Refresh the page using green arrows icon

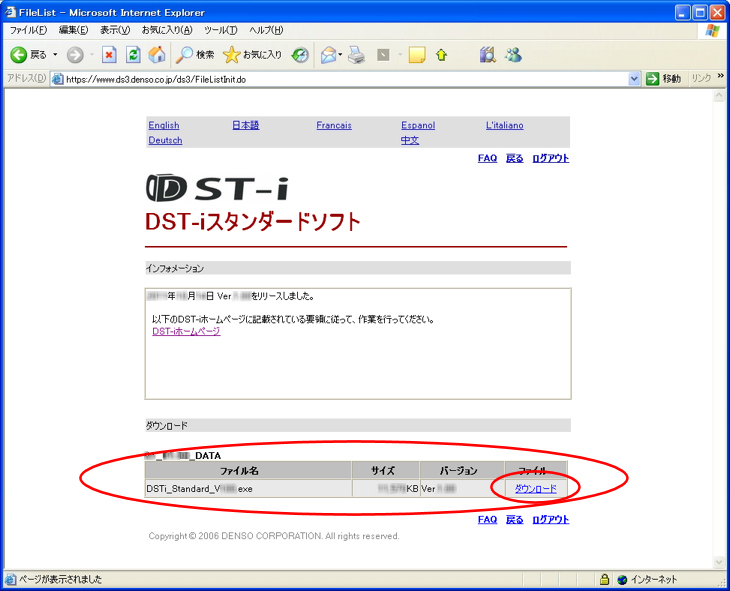click(133, 55)
